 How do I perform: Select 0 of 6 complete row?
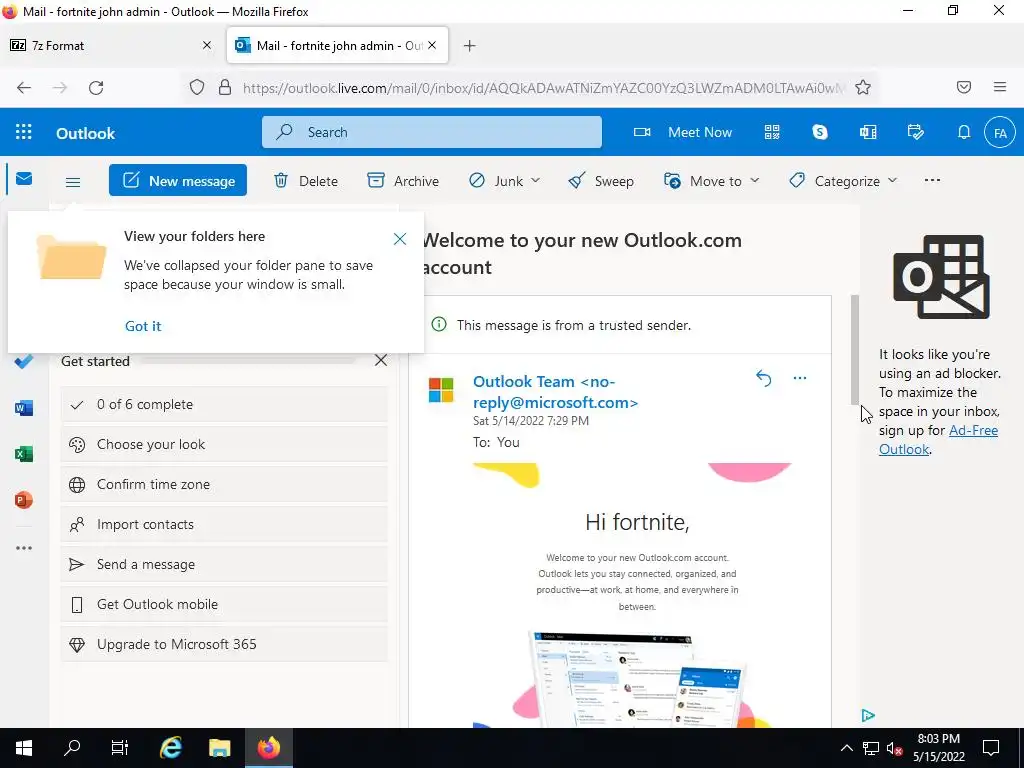pyautogui.click(x=224, y=404)
